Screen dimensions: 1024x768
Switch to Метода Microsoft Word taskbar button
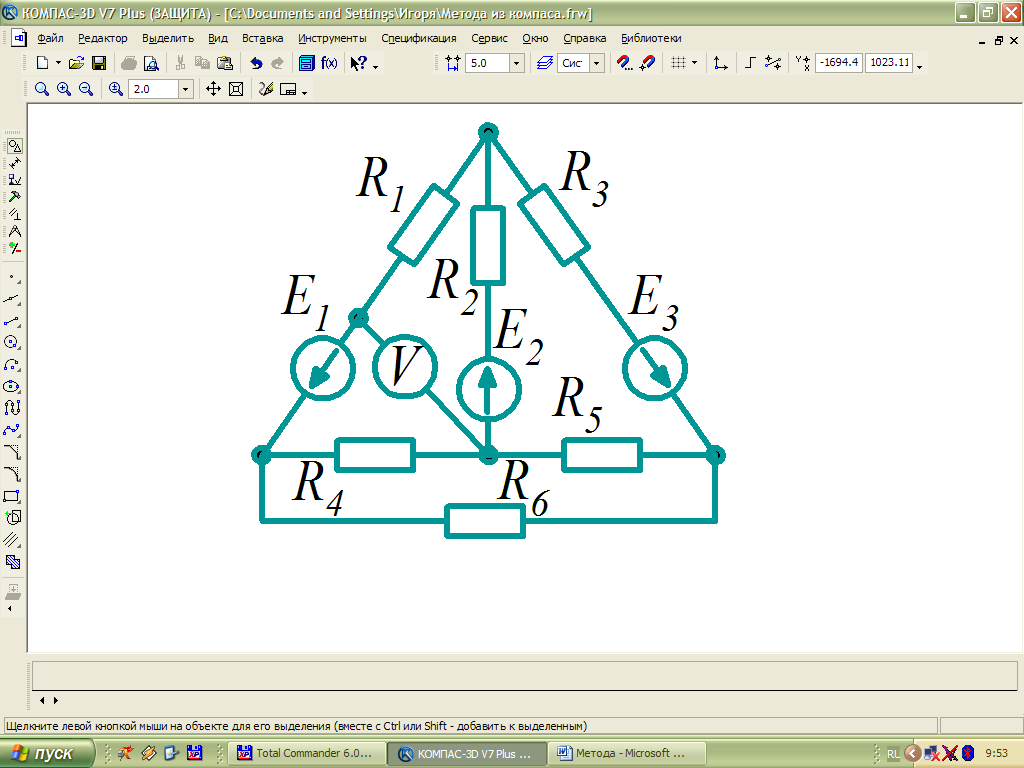(x=627, y=754)
